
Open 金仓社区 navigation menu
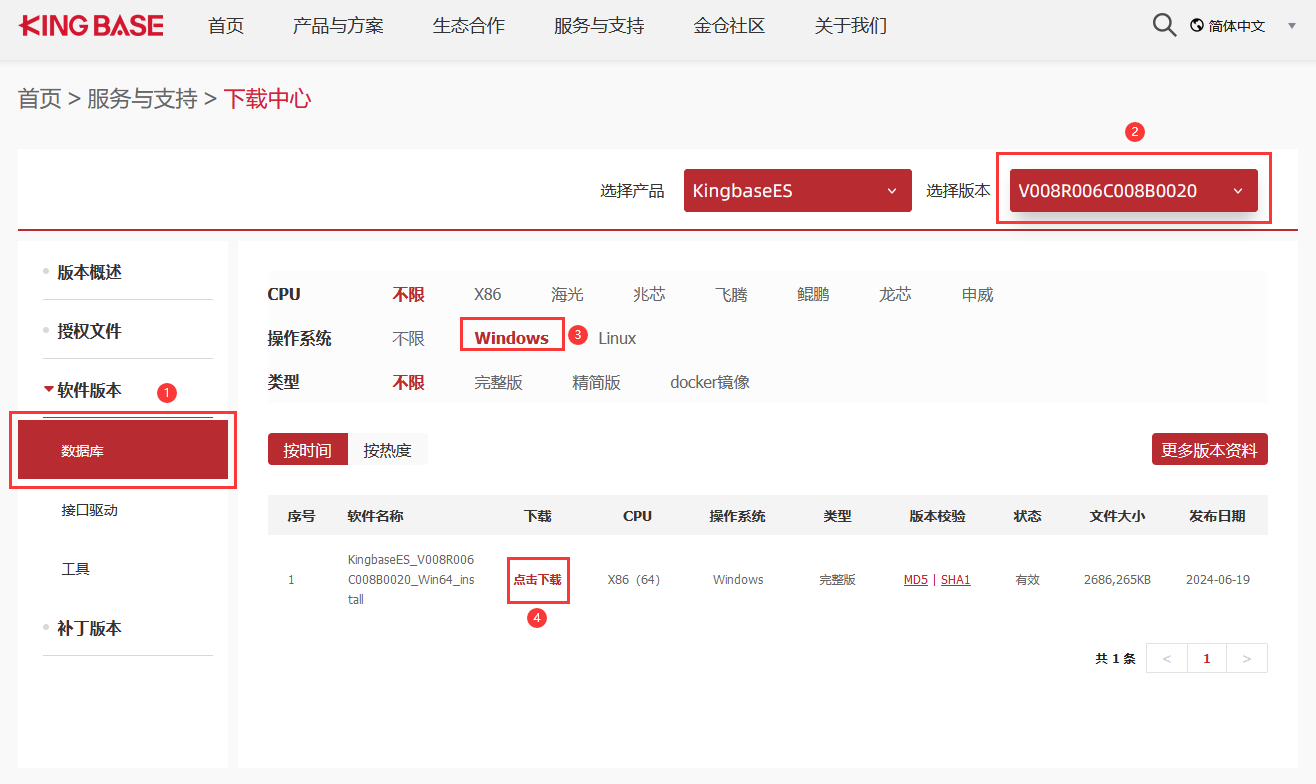click(x=729, y=26)
